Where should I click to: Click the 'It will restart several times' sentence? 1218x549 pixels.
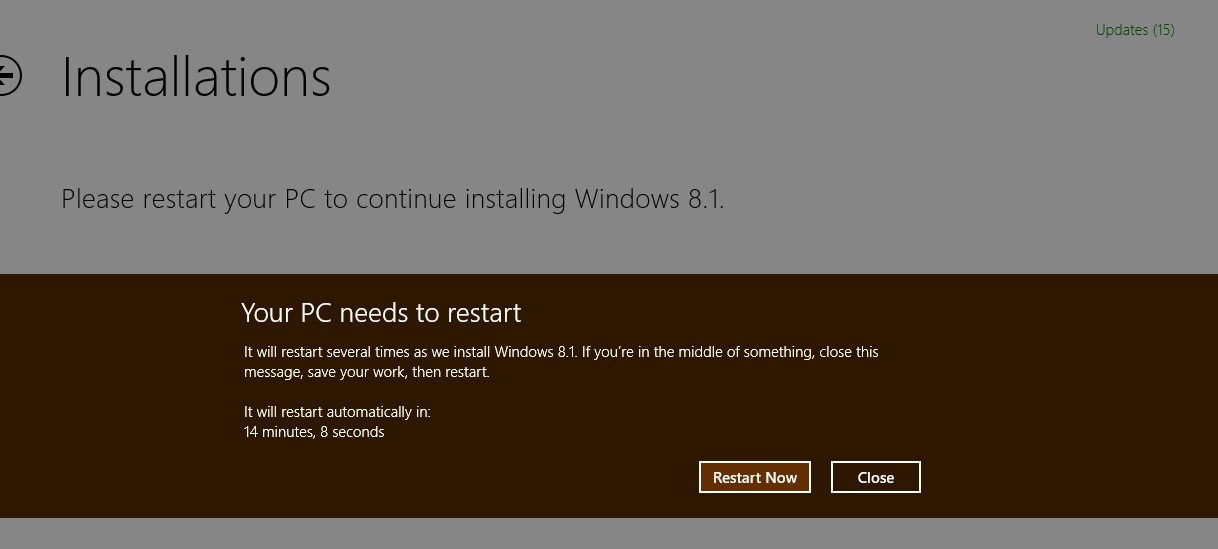pos(561,352)
